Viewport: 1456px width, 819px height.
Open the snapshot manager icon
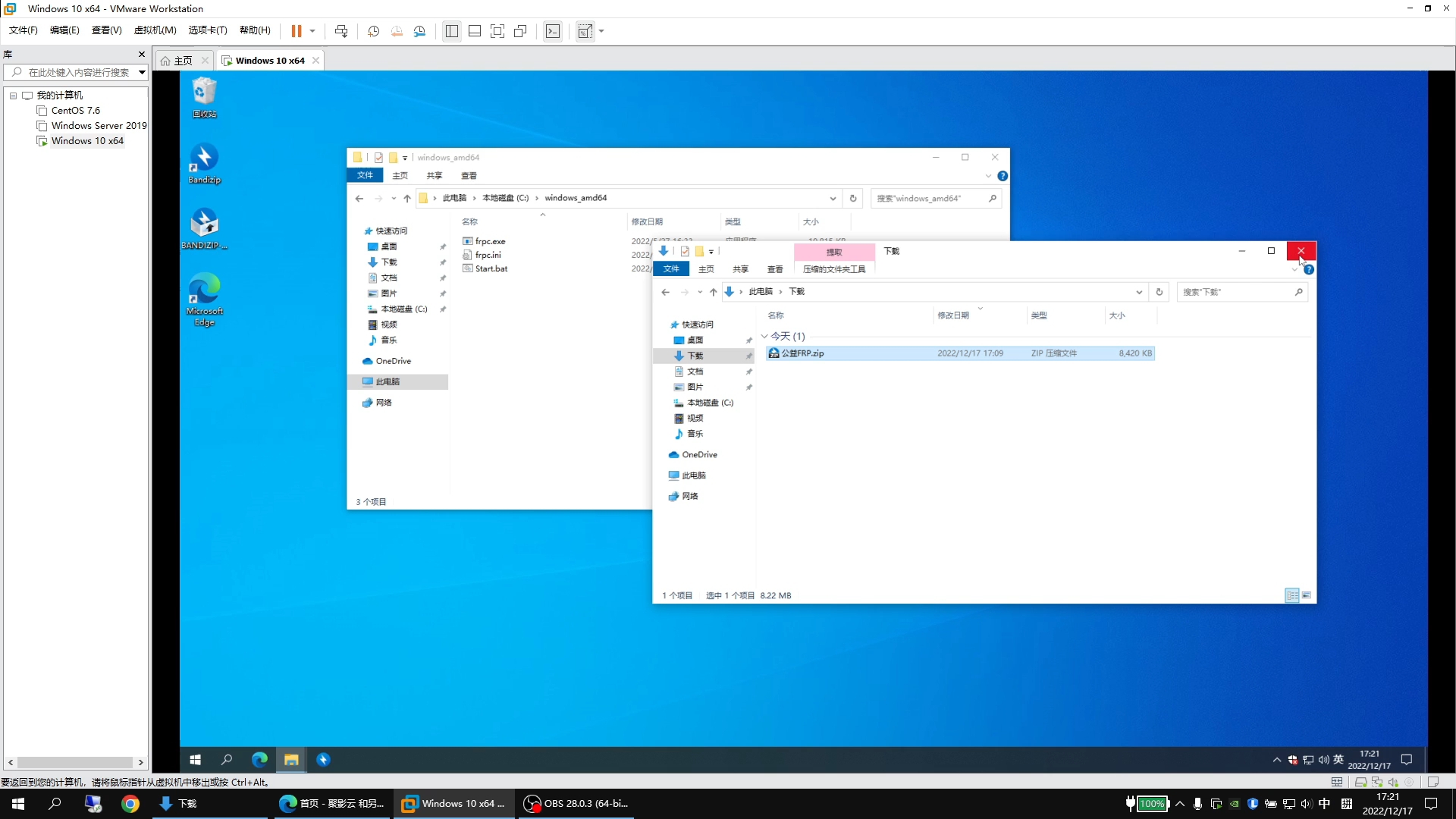[x=419, y=31]
